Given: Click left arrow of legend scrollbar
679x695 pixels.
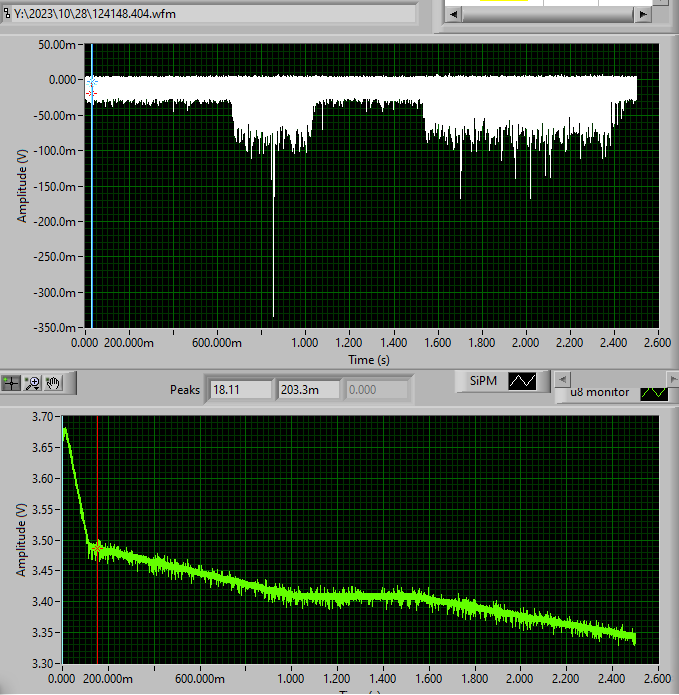Looking at the screenshot, I should tap(562, 379).
